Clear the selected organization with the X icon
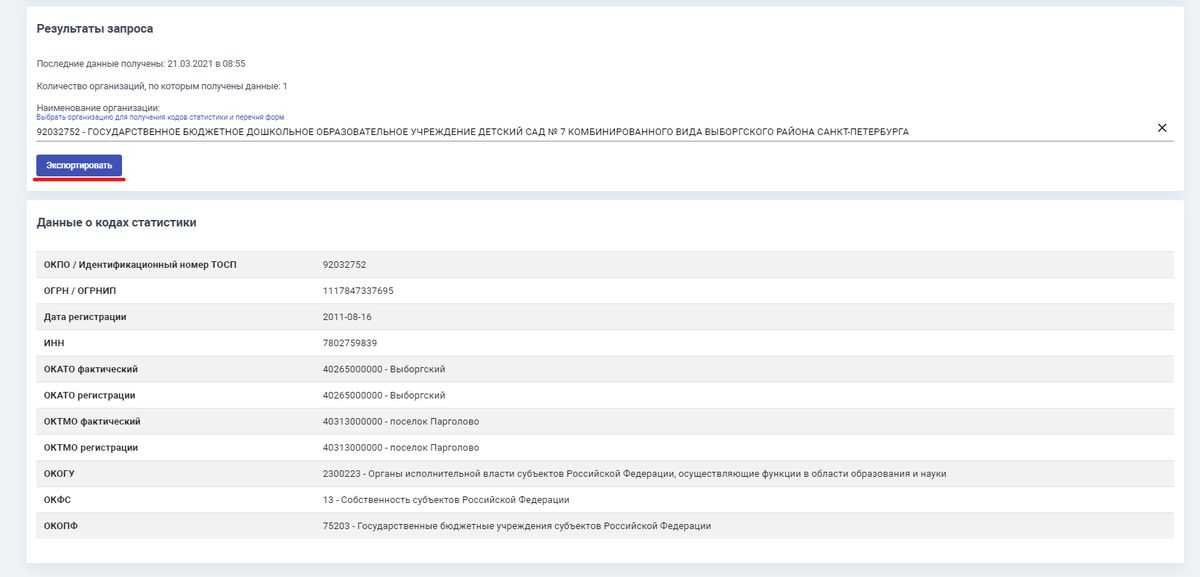1200x577 pixels. pos(1162,128)
